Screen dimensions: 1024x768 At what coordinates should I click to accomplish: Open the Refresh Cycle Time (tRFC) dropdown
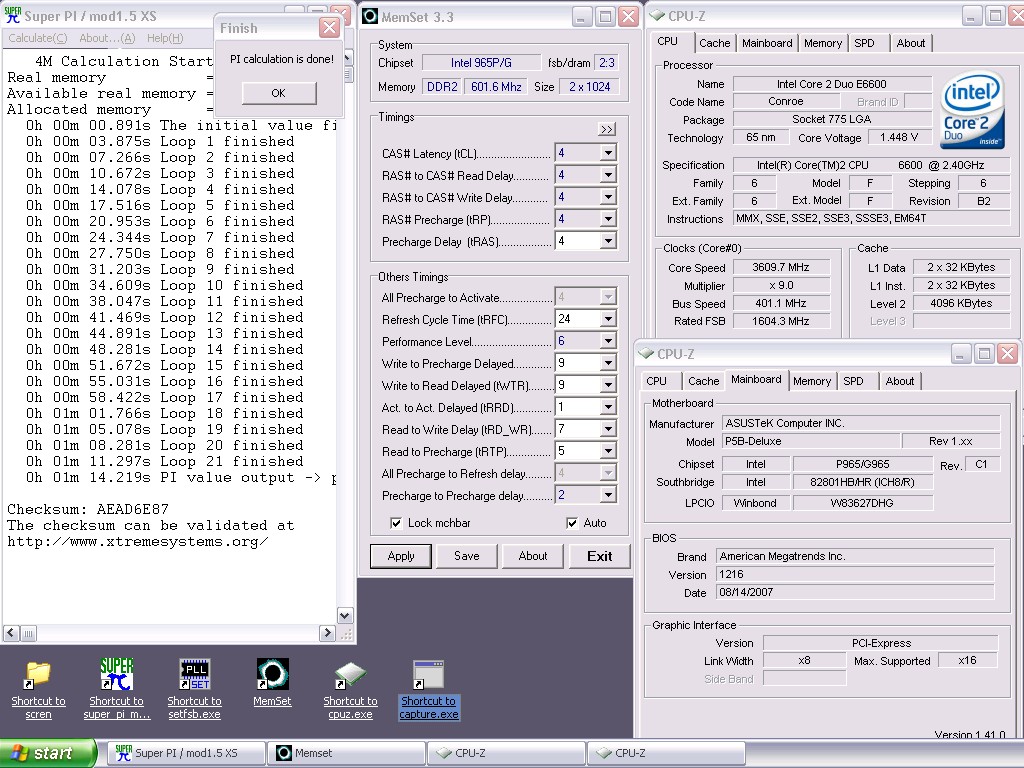608,319
